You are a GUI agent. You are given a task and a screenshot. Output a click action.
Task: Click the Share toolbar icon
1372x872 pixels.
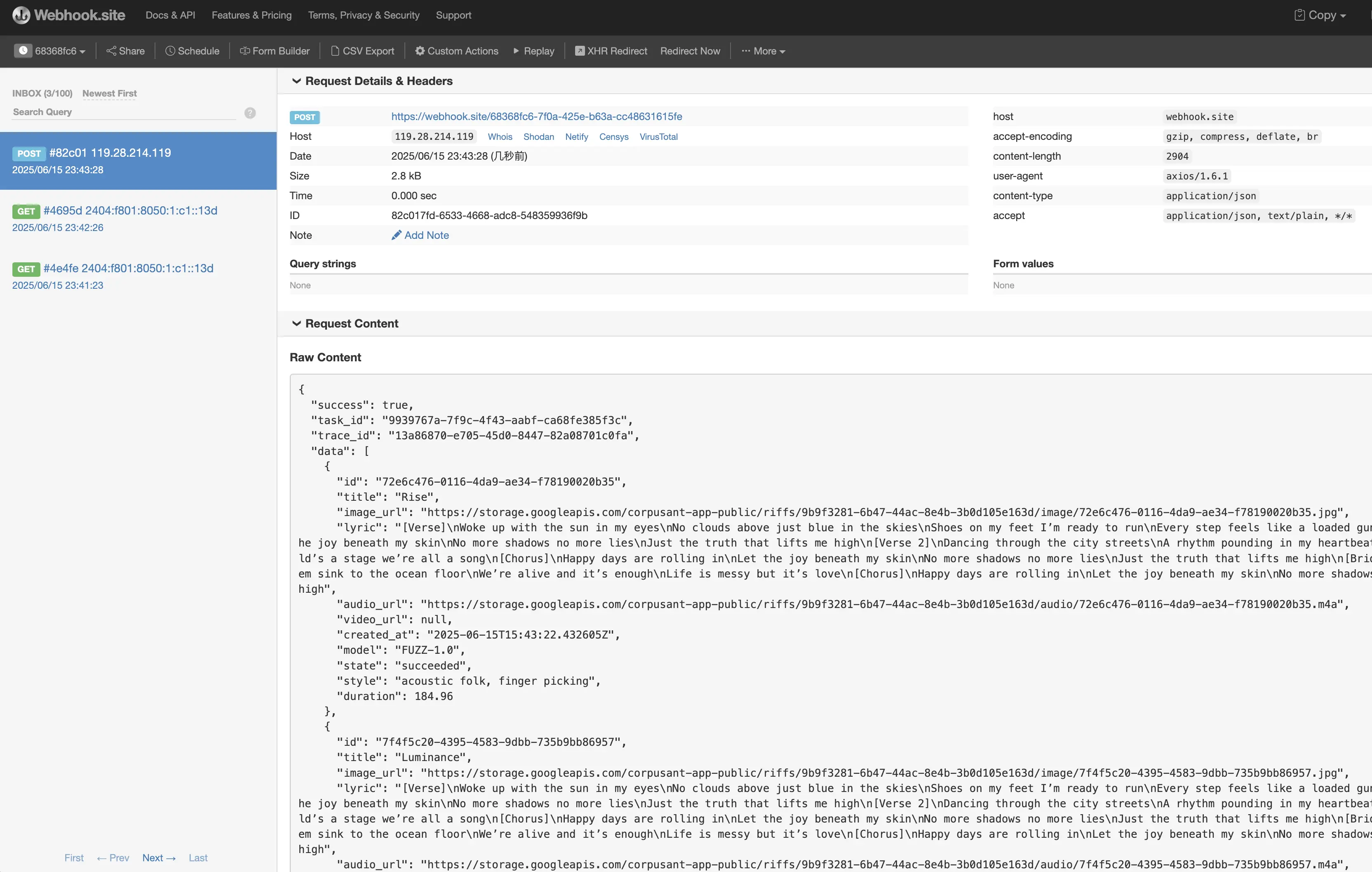point(111,51)
